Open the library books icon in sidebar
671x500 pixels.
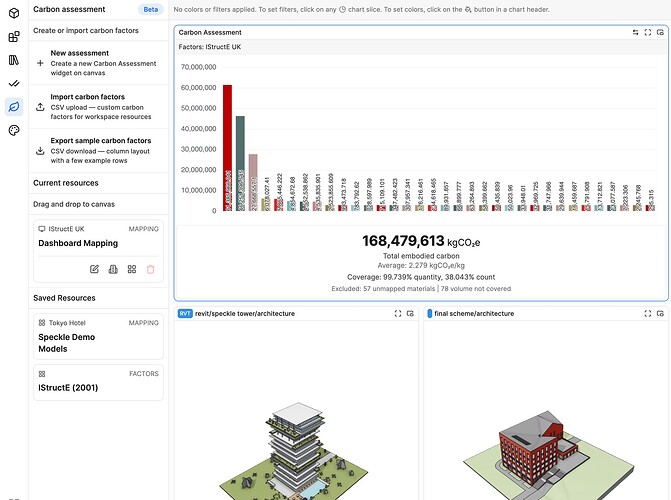pos(14,60)
